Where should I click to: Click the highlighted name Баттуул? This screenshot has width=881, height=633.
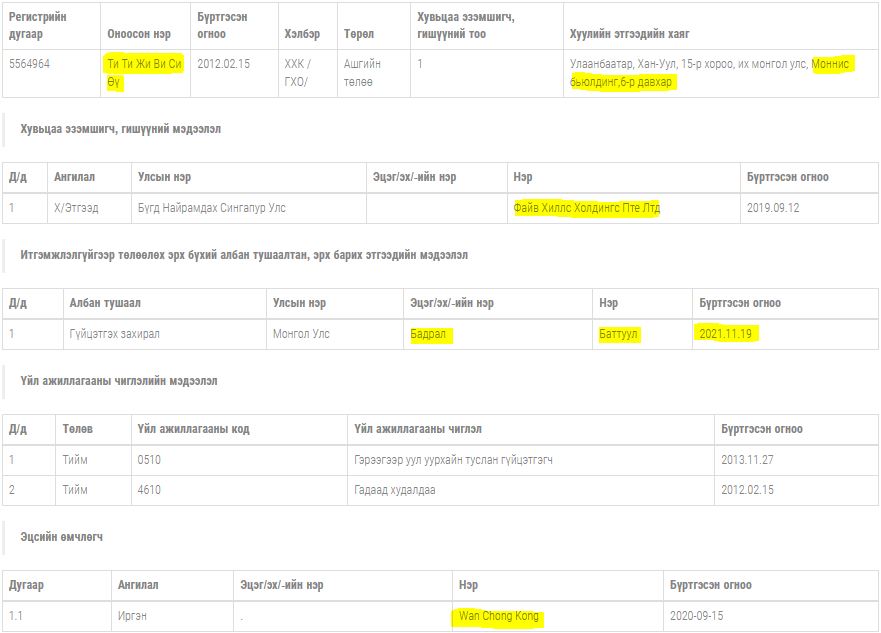point(618,334)
